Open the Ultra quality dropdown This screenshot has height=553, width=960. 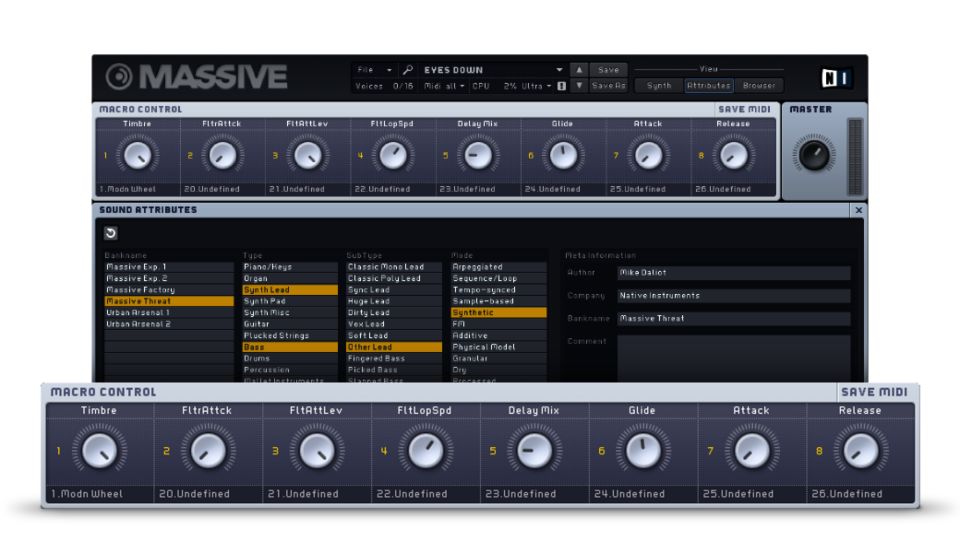click(x=536, y=86)
